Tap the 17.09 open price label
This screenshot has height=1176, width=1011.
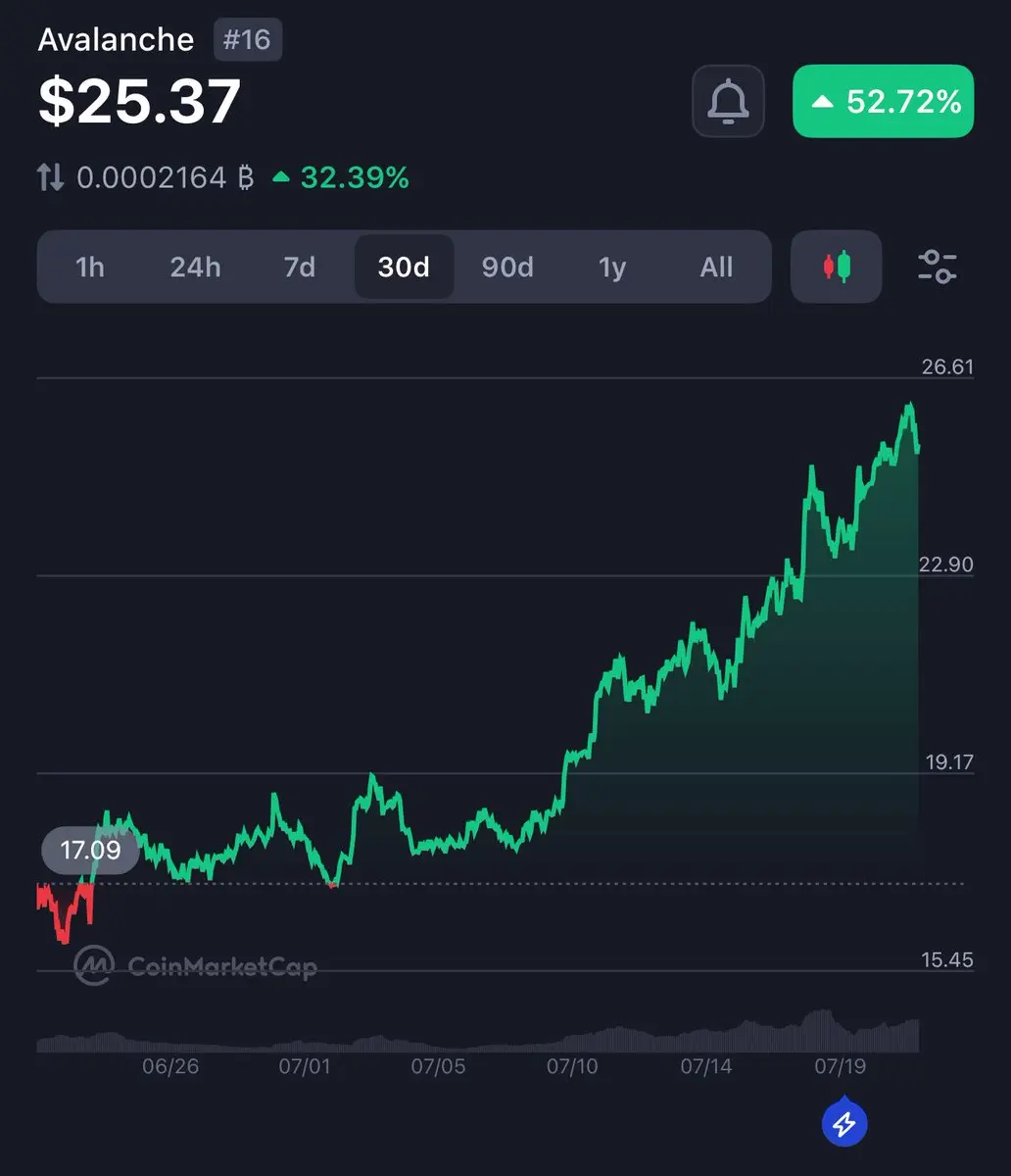pos(90,850)
